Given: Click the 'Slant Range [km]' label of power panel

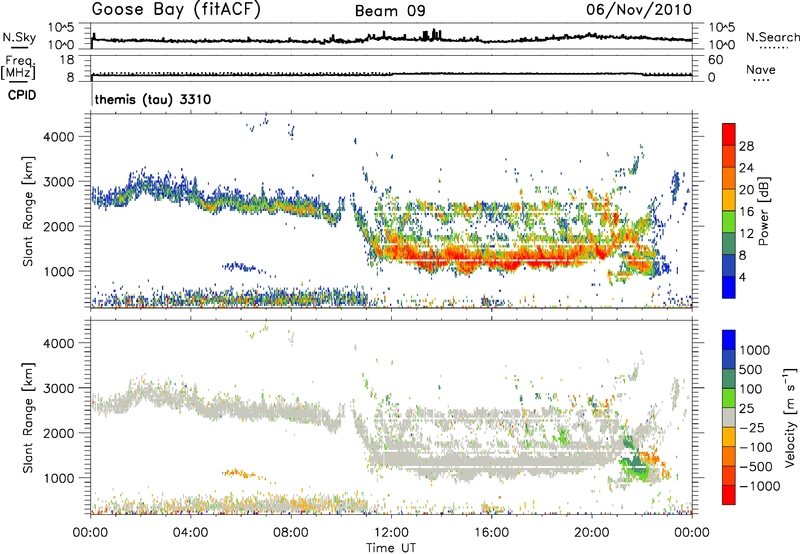Looking at the screenshot, I should (x=28, y=211).
